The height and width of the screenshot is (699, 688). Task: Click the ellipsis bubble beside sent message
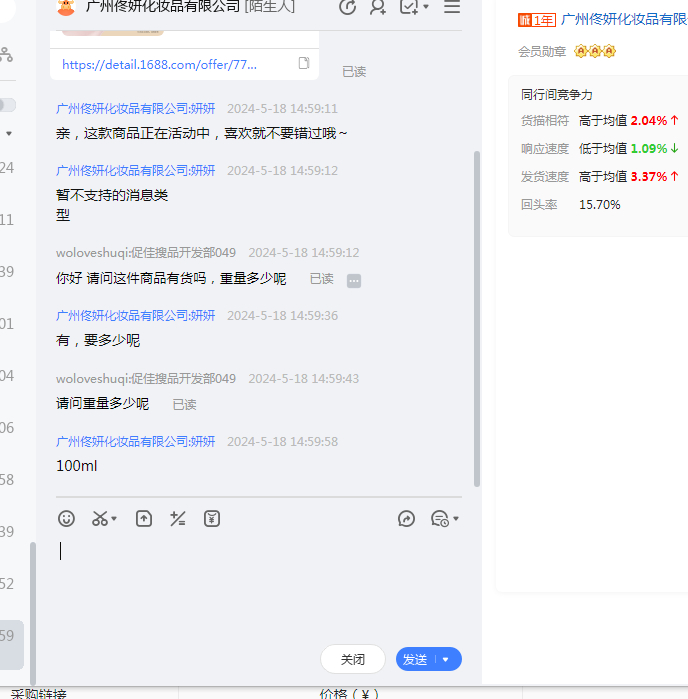point(354,281)
